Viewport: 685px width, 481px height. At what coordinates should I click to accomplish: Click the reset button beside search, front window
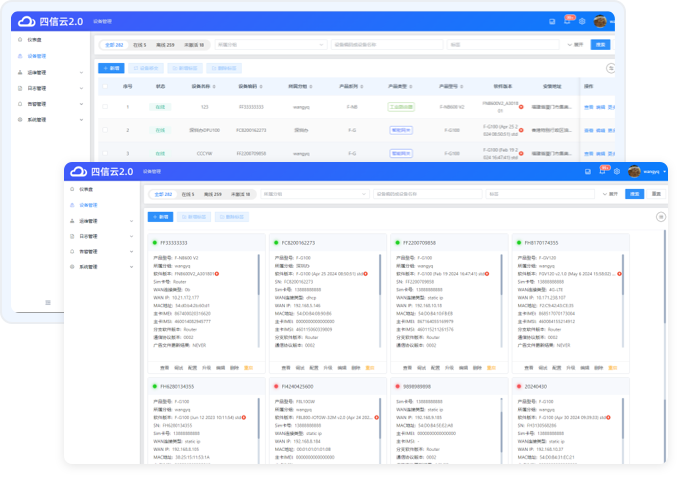pos(657,194)
